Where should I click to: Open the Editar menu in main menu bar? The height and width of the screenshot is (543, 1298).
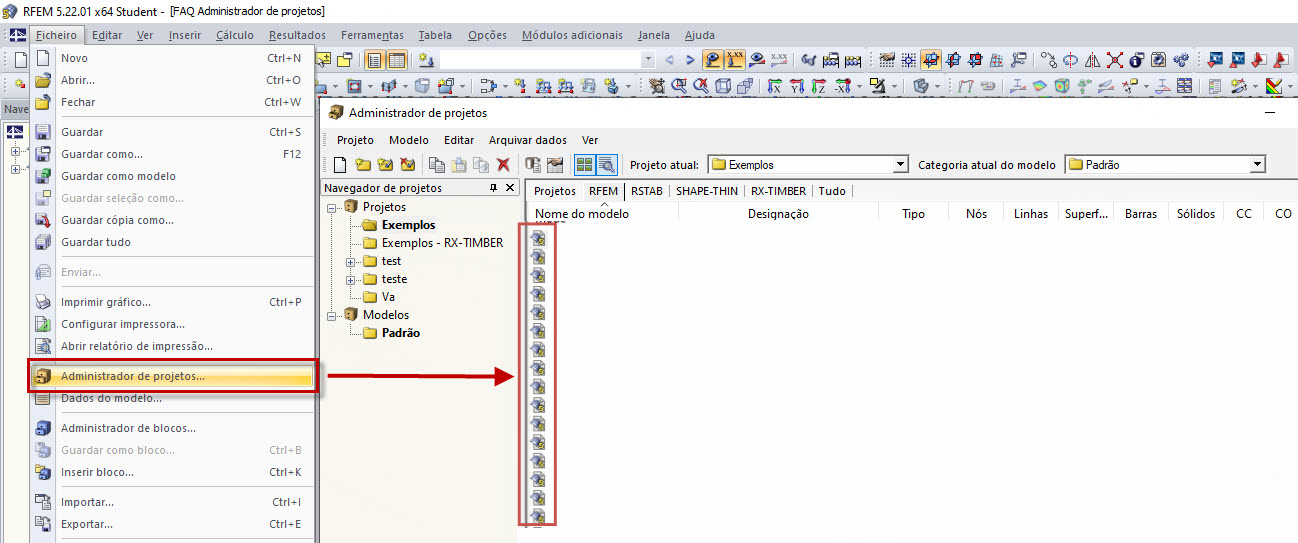(107, 35)
